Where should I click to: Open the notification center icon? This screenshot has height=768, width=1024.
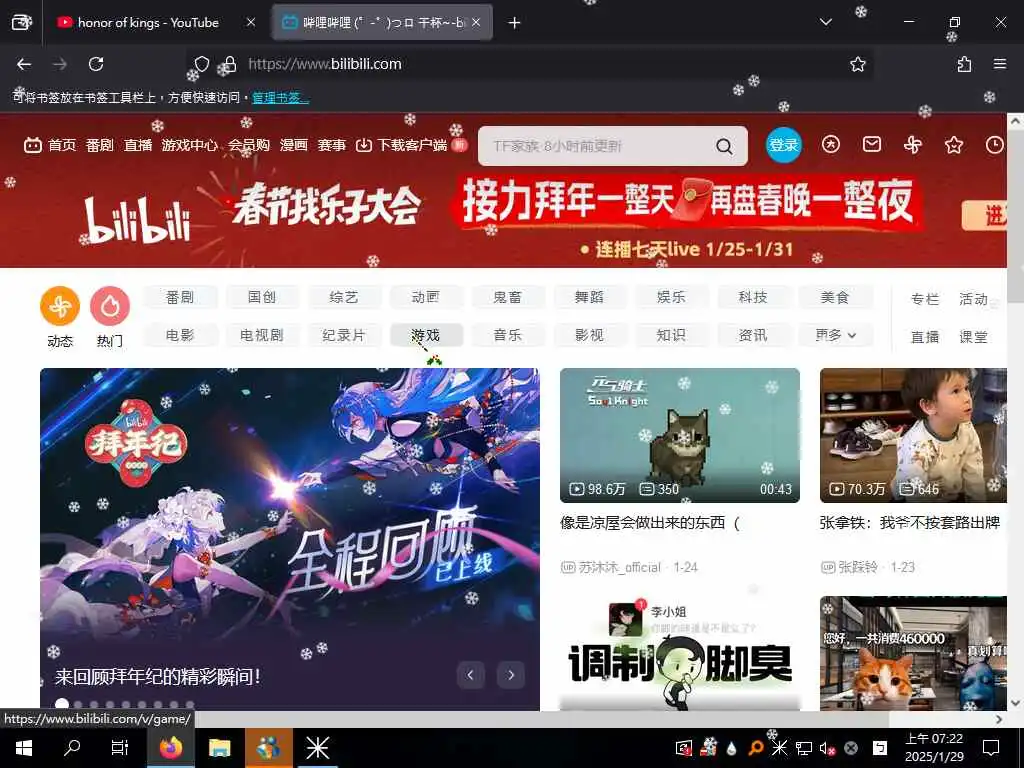point(991,748)
